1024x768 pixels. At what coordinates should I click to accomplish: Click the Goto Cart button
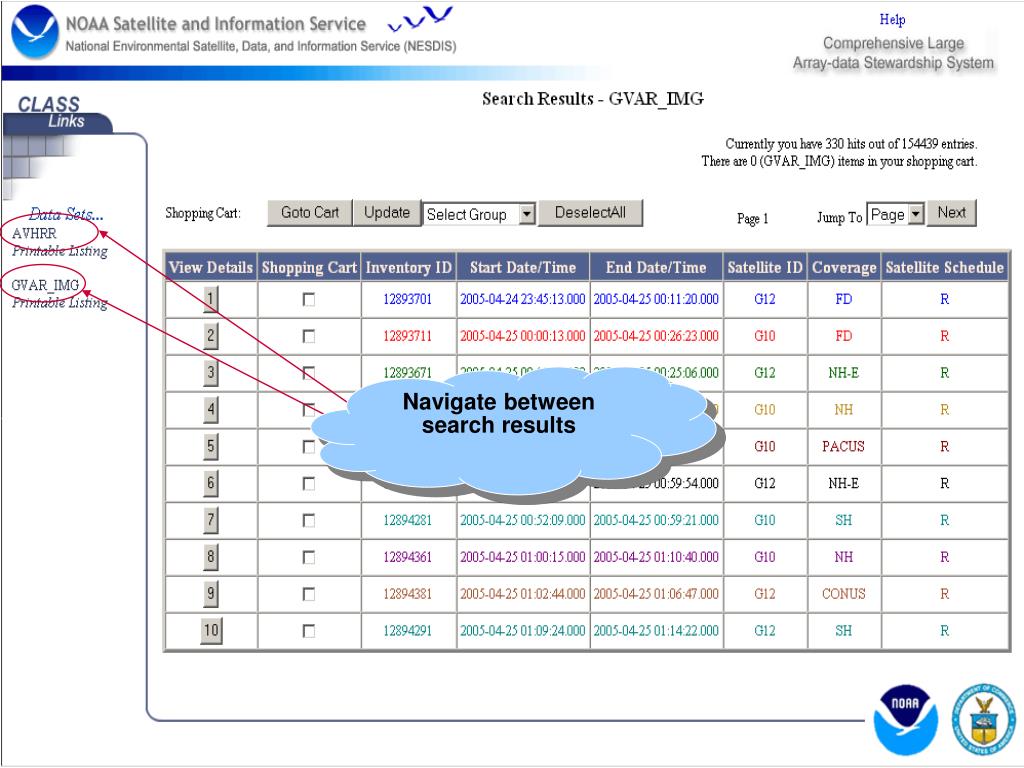click(310, 213)
